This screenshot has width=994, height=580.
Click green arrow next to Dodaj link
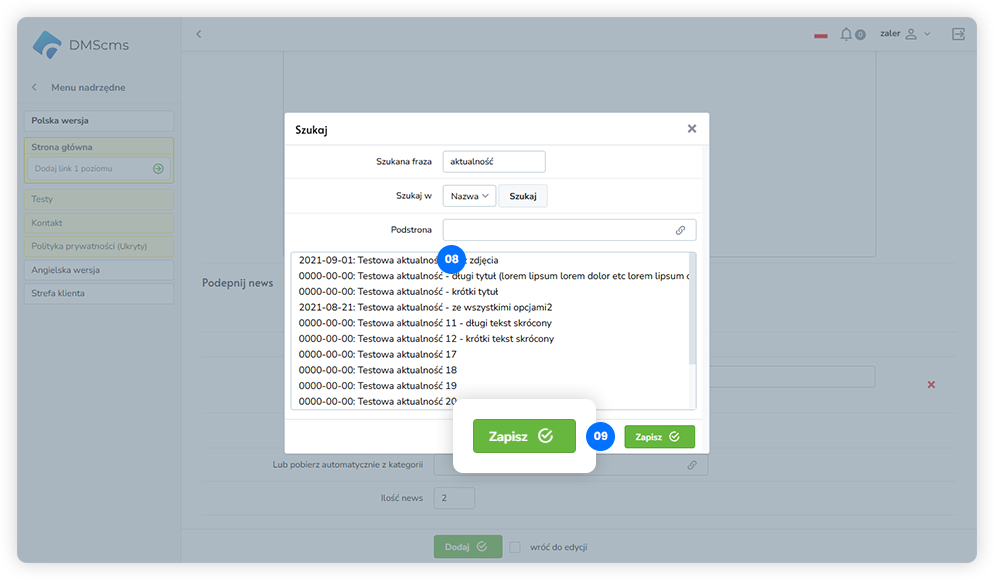(x=158, y=169)
